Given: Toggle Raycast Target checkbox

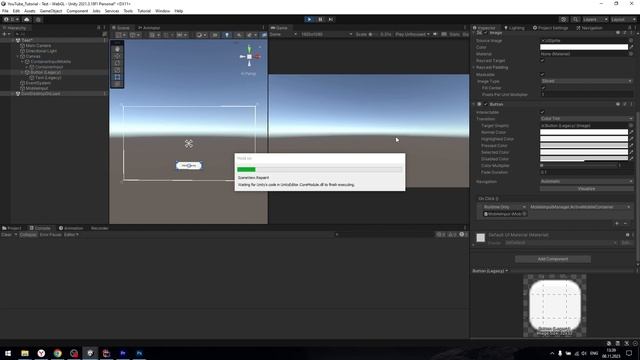Looking at the screenshot, I should [x=542, y=60].
